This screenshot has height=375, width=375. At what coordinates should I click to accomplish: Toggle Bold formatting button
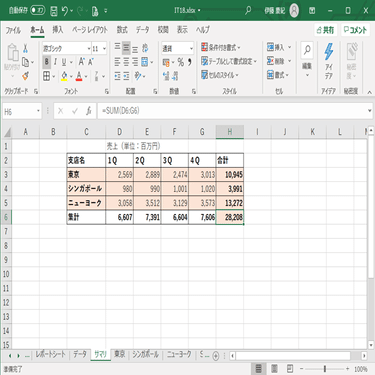pyautogui.click(x=46, y=62)
